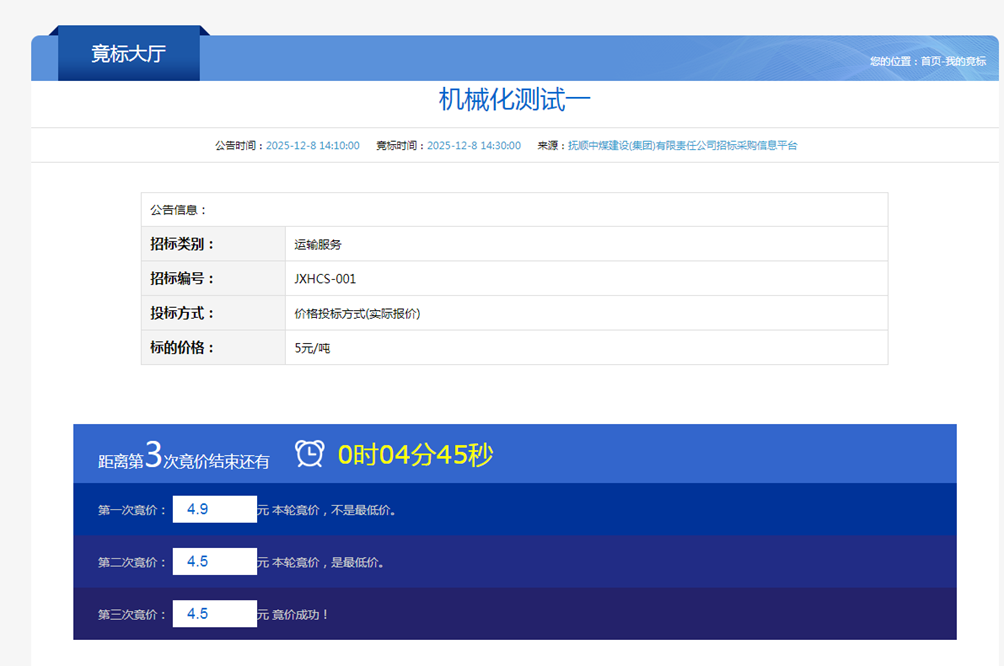1004x666 pixels.
Task: Click the 招标编号： row label
Action: [182, 279]
